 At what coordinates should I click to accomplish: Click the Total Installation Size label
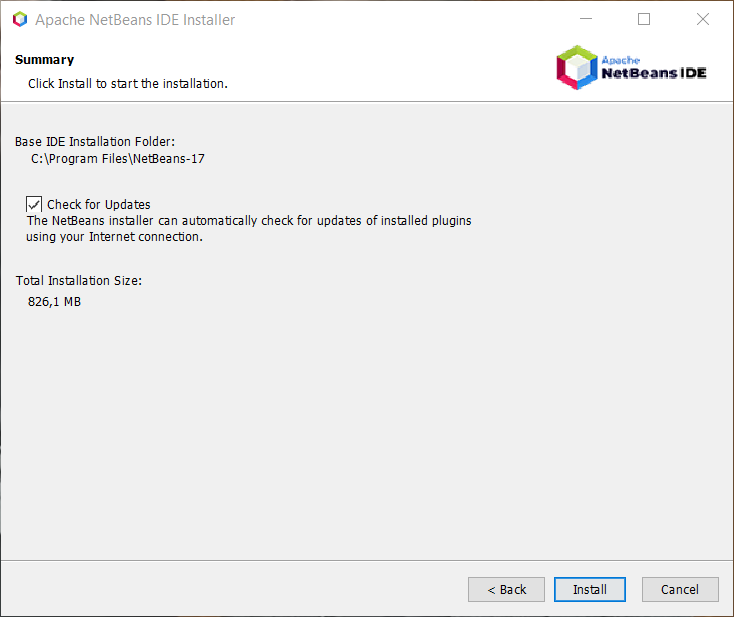79,281
